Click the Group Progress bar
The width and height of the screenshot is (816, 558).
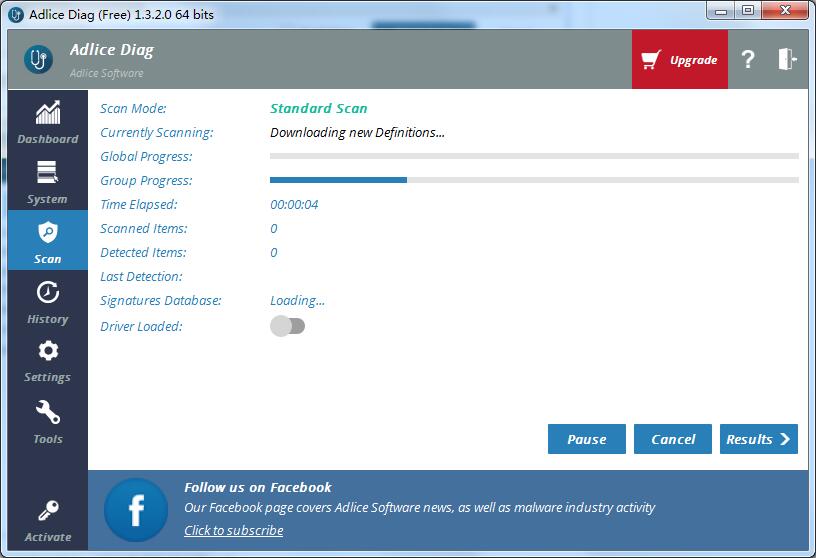[534, 180]
